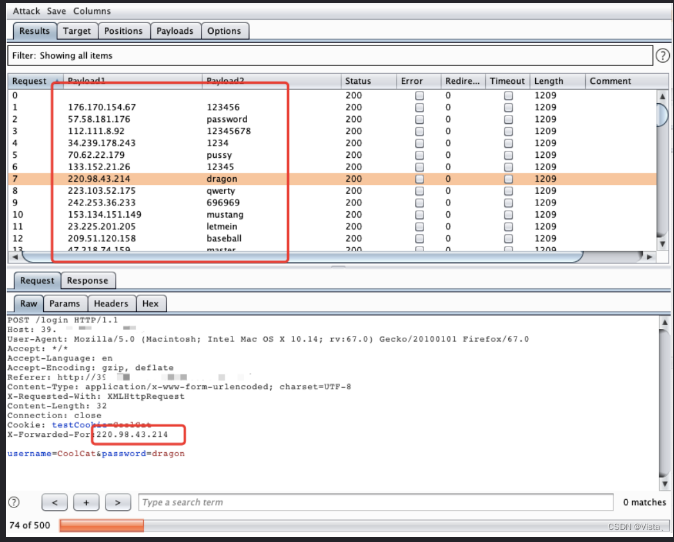The image size is (674, 542).
Task: Toggle Error checkbox in baseball row
Action: click(x=420, y=239)
